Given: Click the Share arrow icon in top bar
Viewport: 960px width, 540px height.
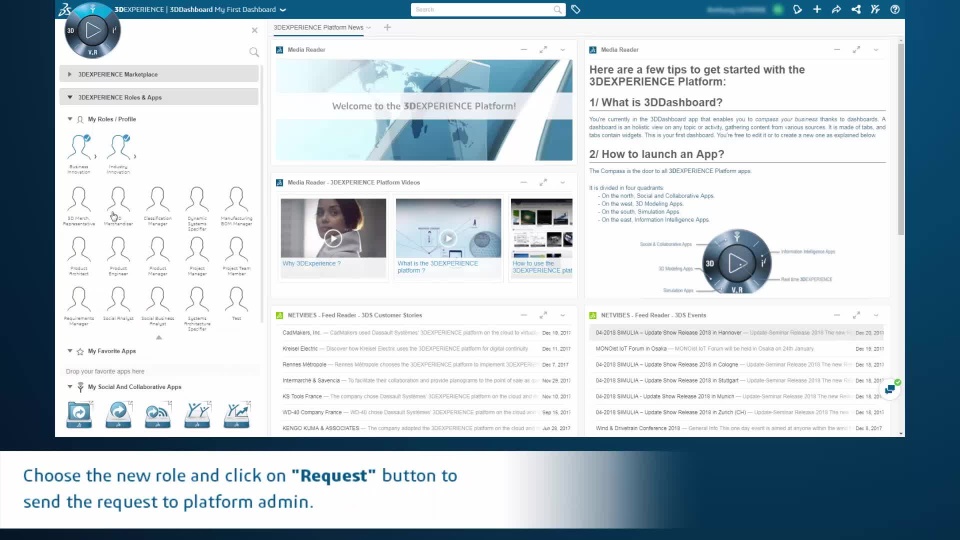Looking at the screenshot, I should pyautogui.click(x=836, y=9).
